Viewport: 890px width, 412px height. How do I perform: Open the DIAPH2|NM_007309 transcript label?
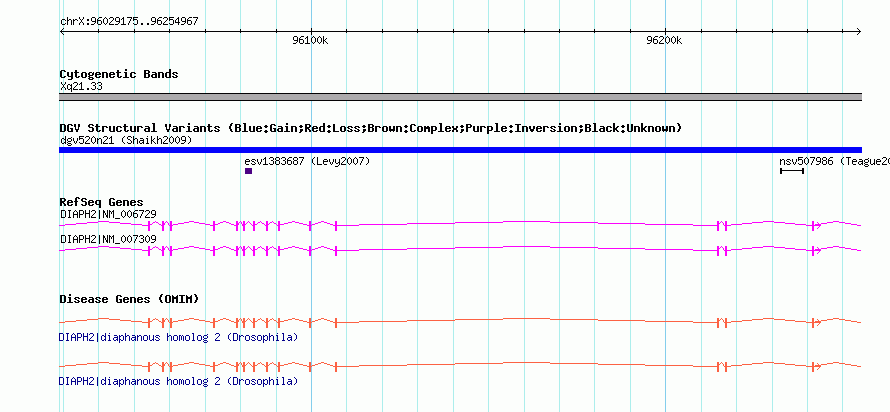pyautogui.click(x=108, y=239)
